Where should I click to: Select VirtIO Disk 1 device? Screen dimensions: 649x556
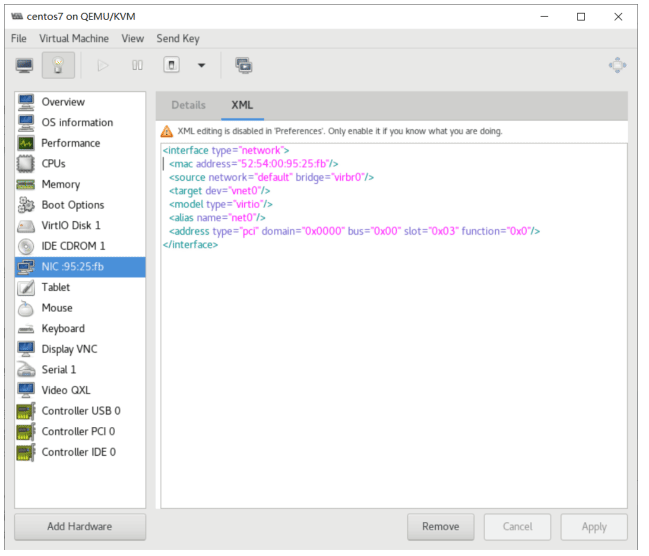click(x=80, y=226)
